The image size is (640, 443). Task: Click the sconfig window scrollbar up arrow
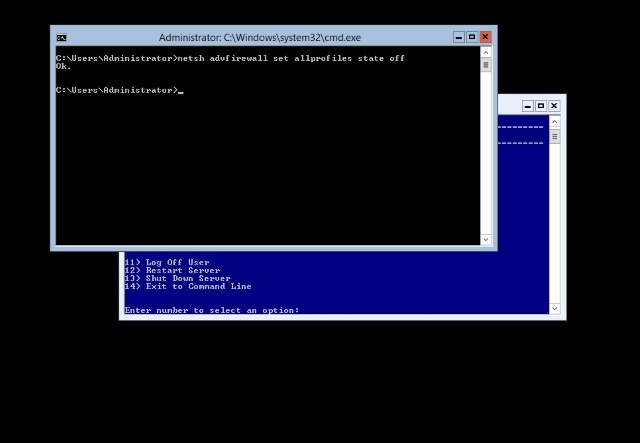tap(554, 122)
